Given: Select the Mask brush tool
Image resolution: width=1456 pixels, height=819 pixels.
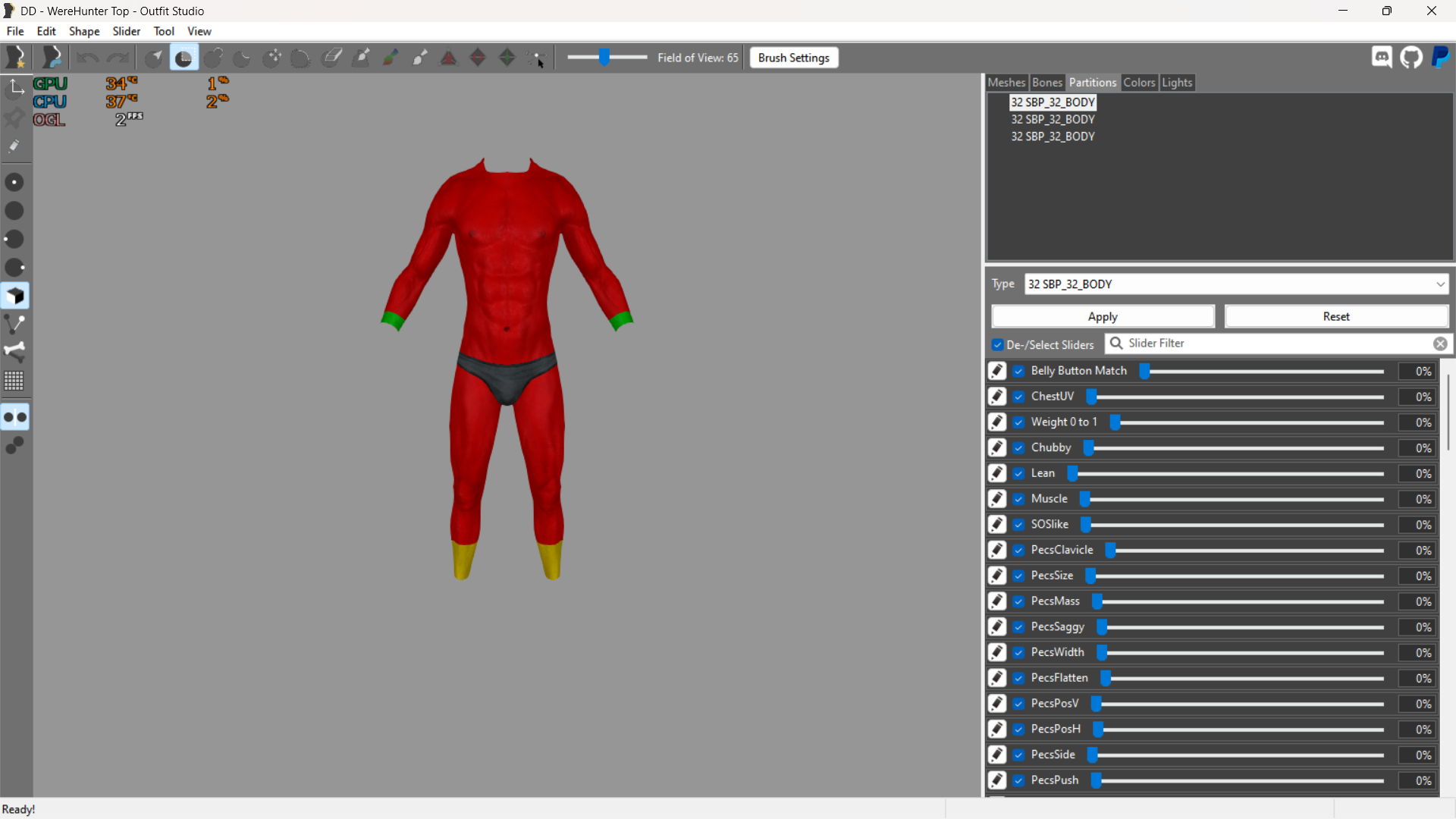Looking at the screenshot, I should (x=184, y=58).
